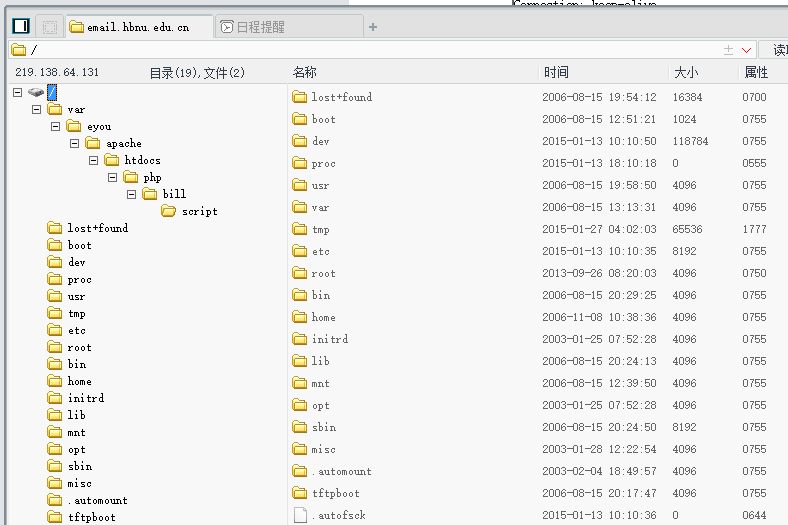Select opt folder icon in file list
Viewport: 788px width, 525px height.
(300, 405)
